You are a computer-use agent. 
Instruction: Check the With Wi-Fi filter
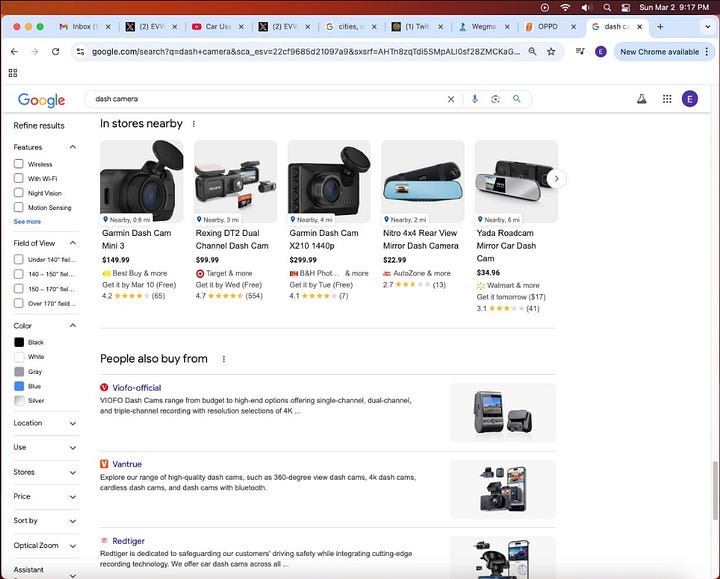[x=18, y=178]
